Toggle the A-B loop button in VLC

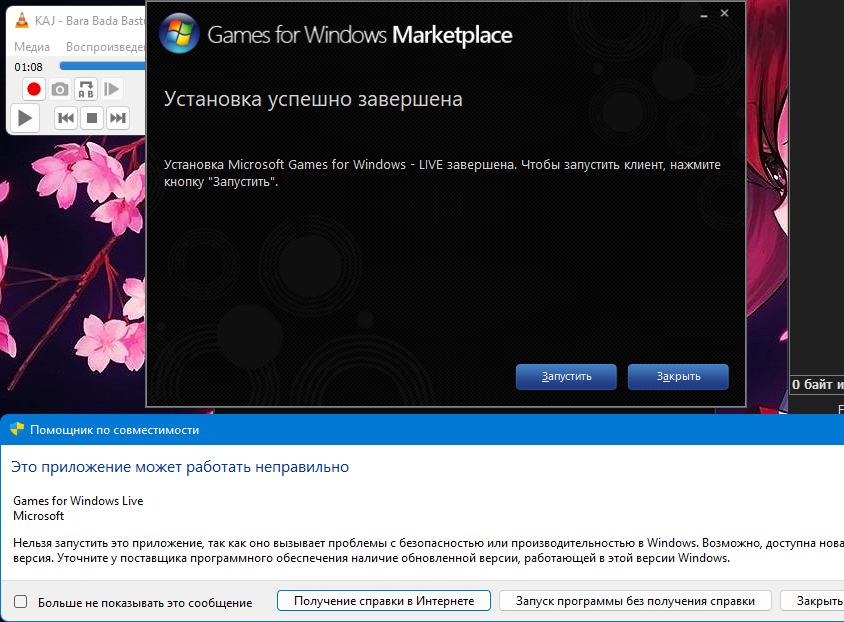[86, 89]
